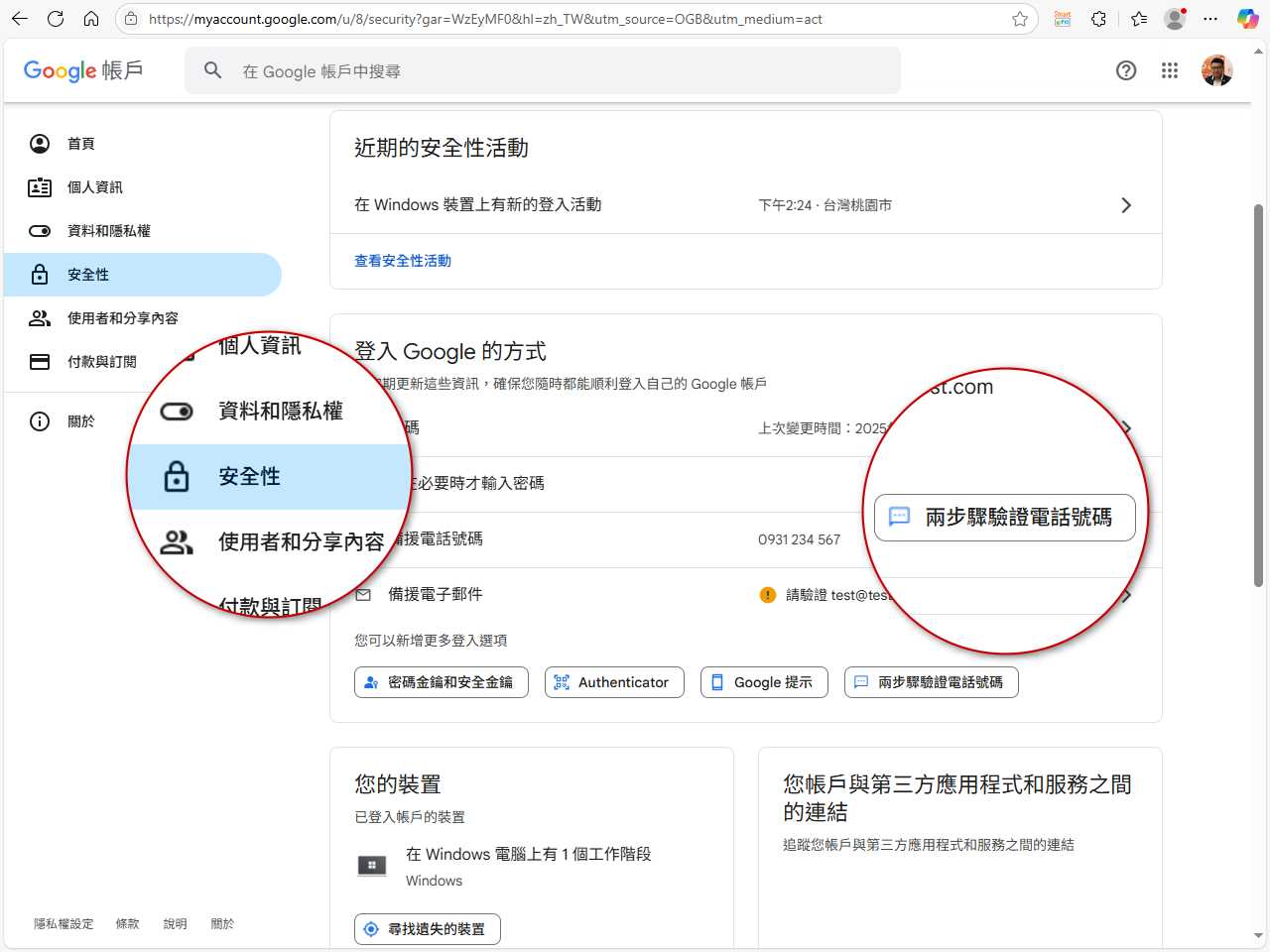
Task: Click the page vertical scrollbar
Action: 1258,397
